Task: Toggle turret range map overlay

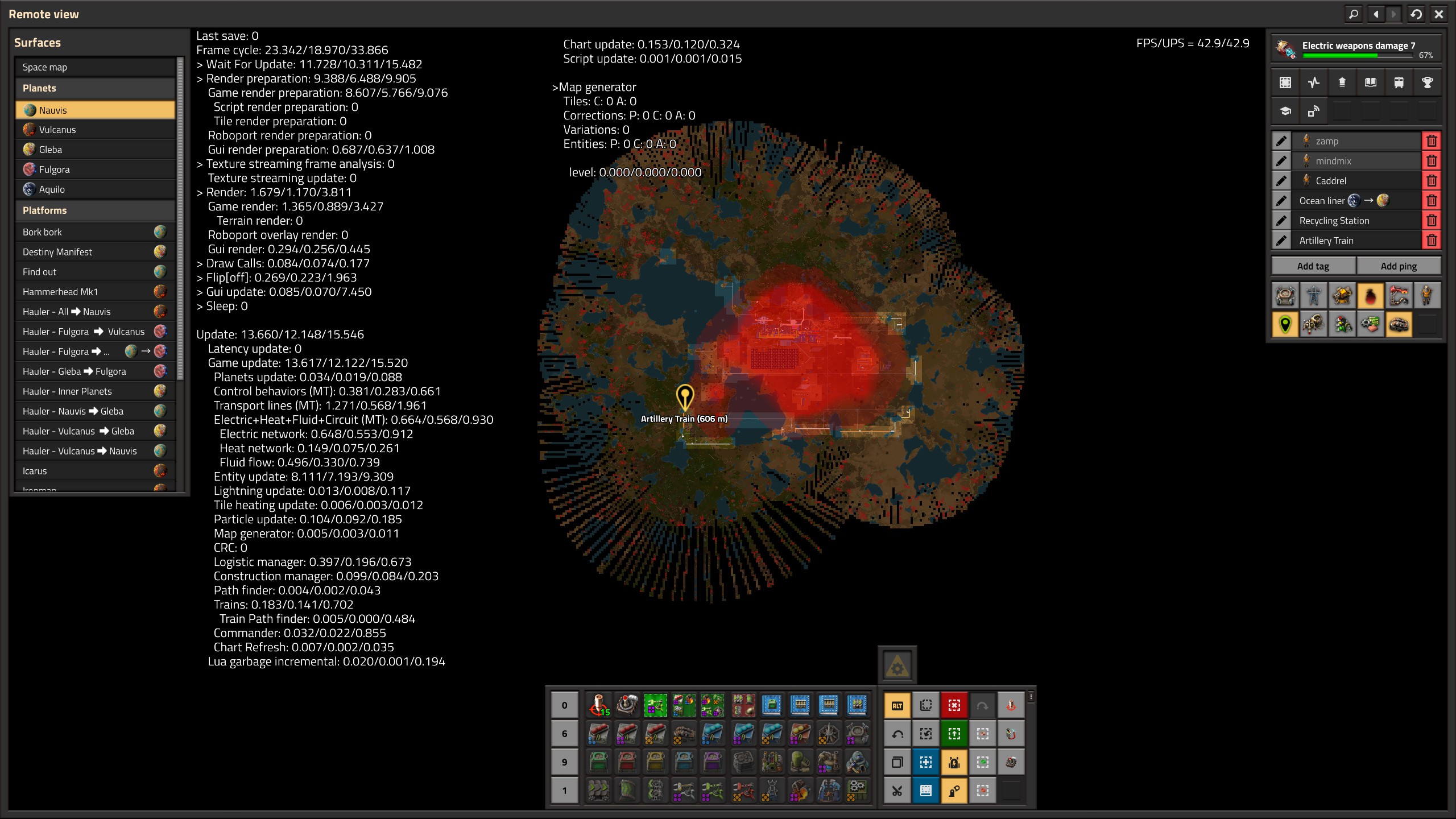Action: coord(1342,296)
